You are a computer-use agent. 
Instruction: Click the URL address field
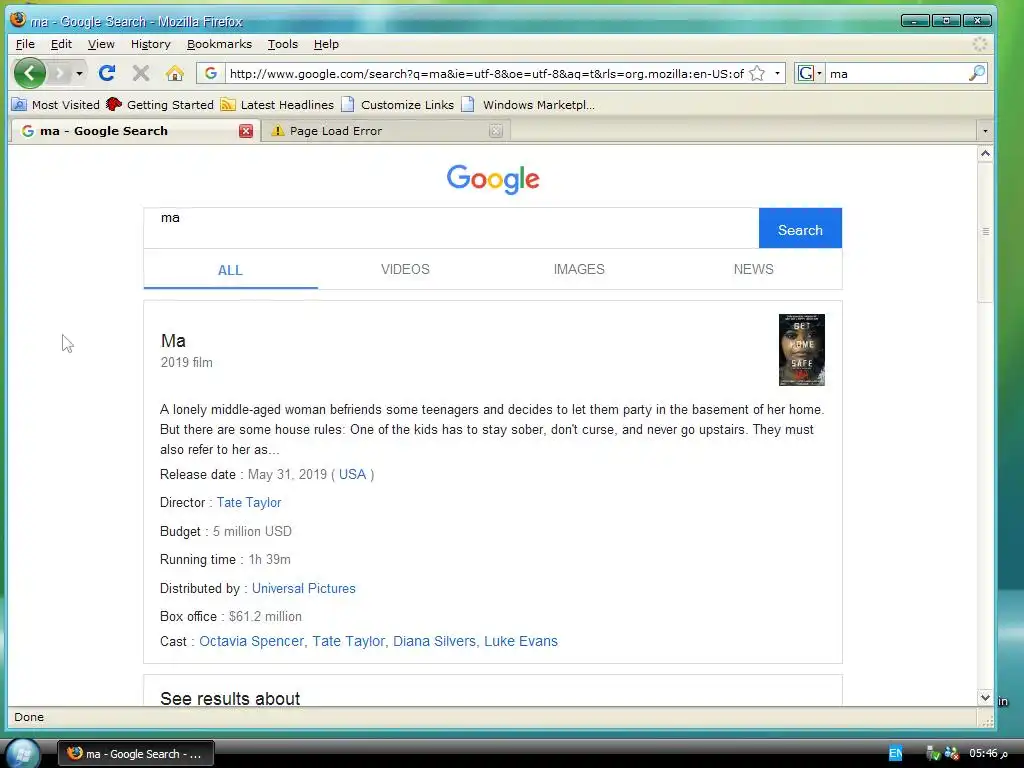coord(486,73)
